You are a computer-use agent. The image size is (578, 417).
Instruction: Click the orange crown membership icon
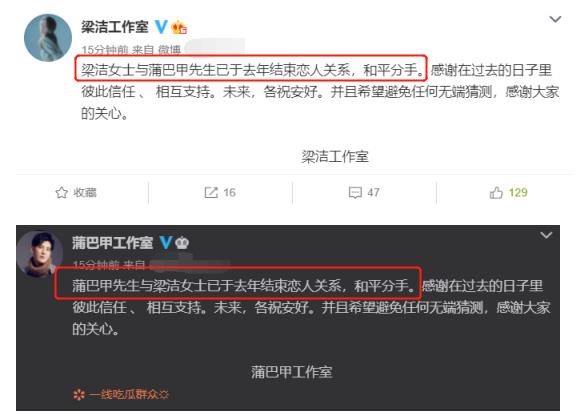(179, 27)
